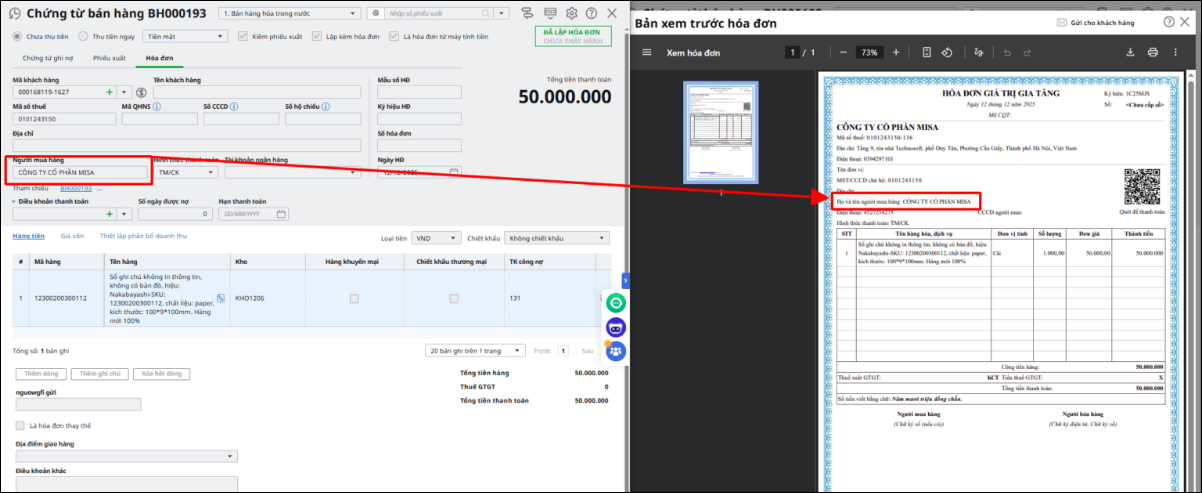Open the TM/CK payment form dropdown
This screenshot has height=493, width=1202.
pyautogui.click(x=186, y=172)
